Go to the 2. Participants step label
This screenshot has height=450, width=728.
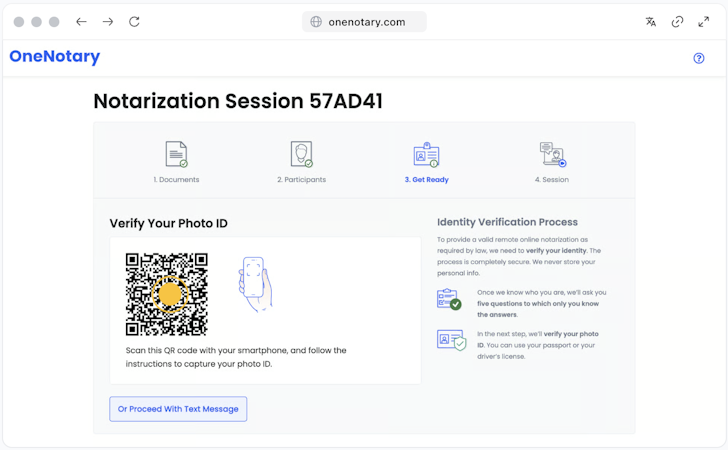point(301,180)
